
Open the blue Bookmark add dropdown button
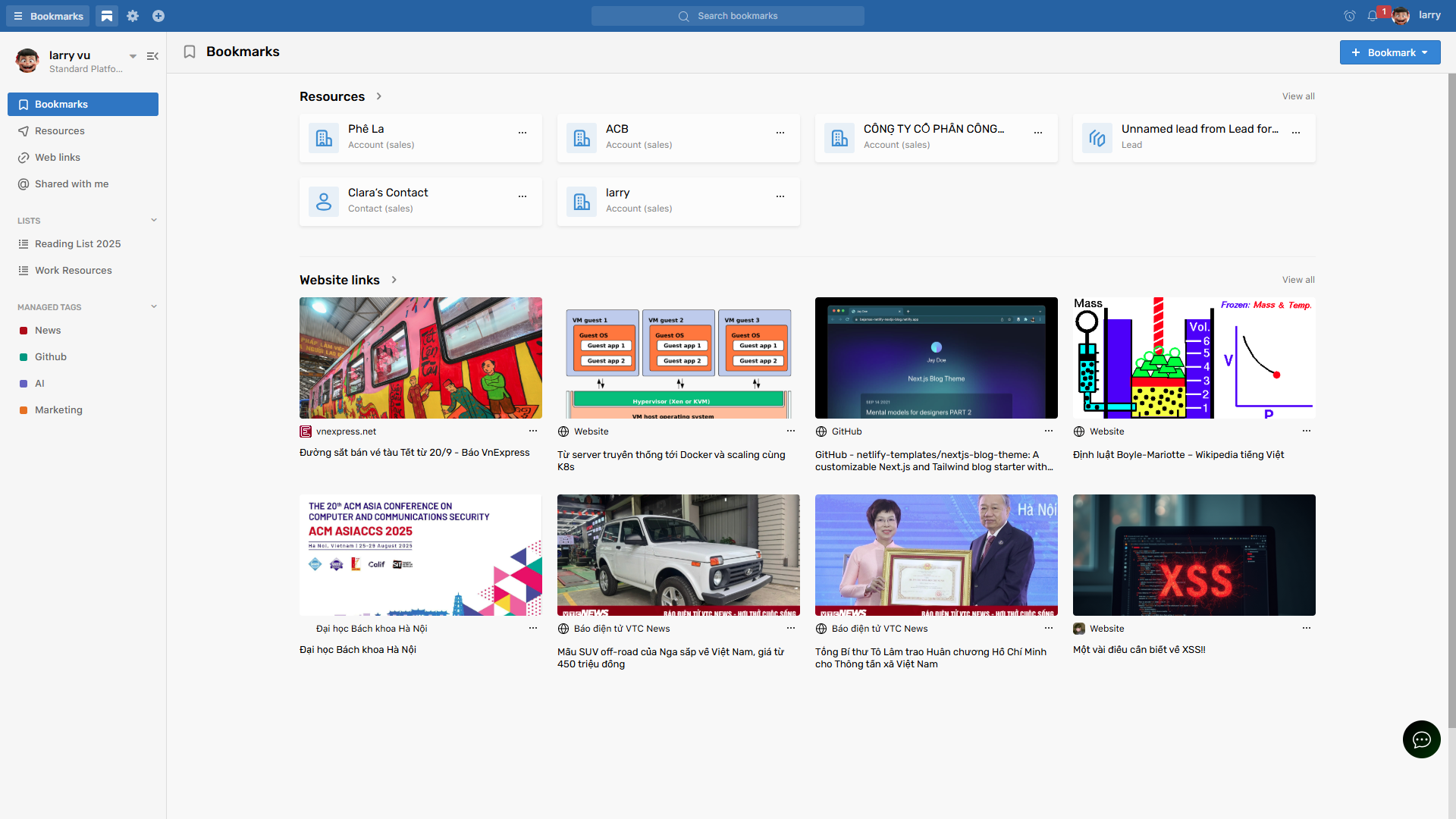coord(1390,52)
